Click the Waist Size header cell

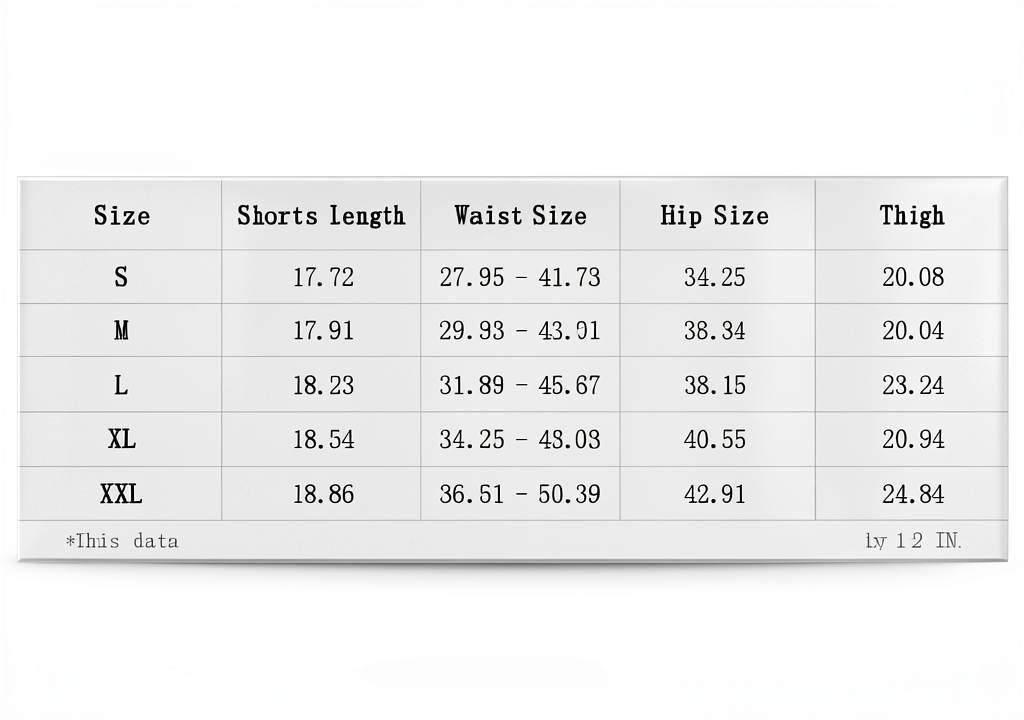point(520,216)
